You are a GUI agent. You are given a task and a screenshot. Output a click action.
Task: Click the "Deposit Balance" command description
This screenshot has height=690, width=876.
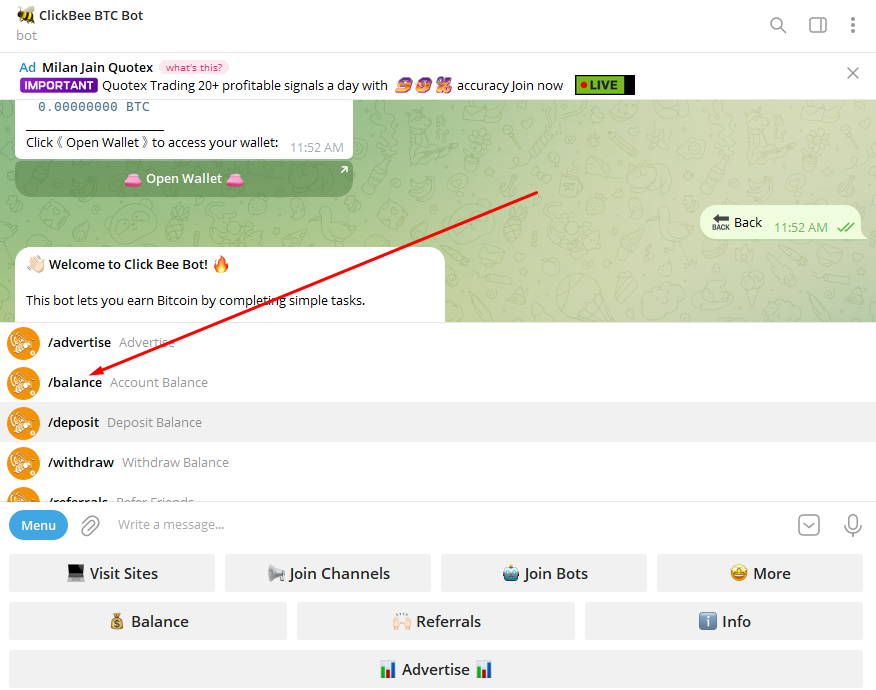(x=154, y=422)
